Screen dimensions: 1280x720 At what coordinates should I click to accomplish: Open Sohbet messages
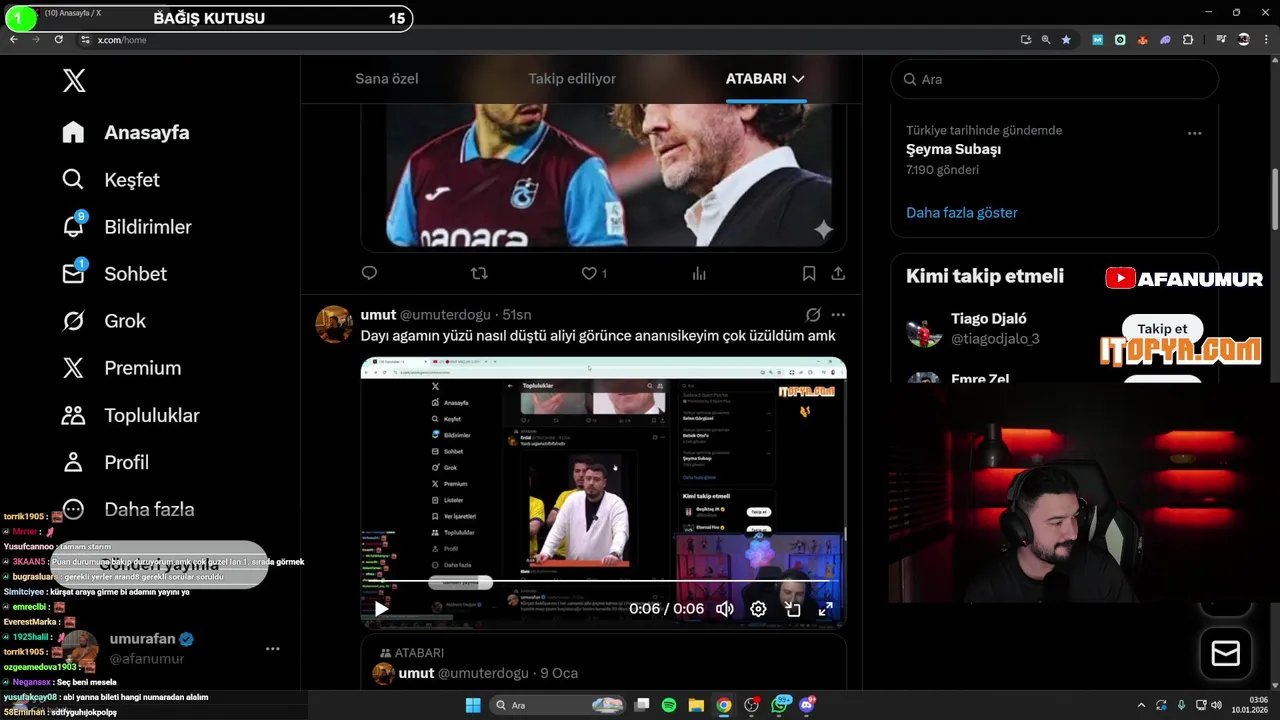[x=114, y=274]
